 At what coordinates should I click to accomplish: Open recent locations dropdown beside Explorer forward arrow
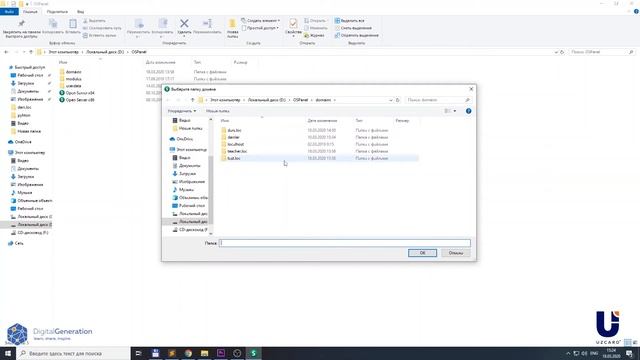pos(24,52)
